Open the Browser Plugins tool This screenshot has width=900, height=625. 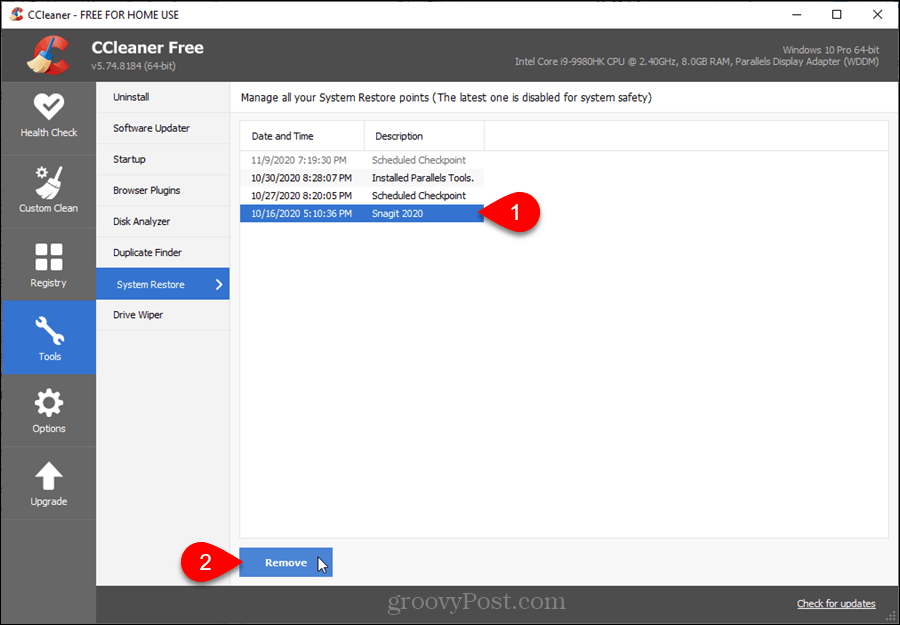[163, 190]
